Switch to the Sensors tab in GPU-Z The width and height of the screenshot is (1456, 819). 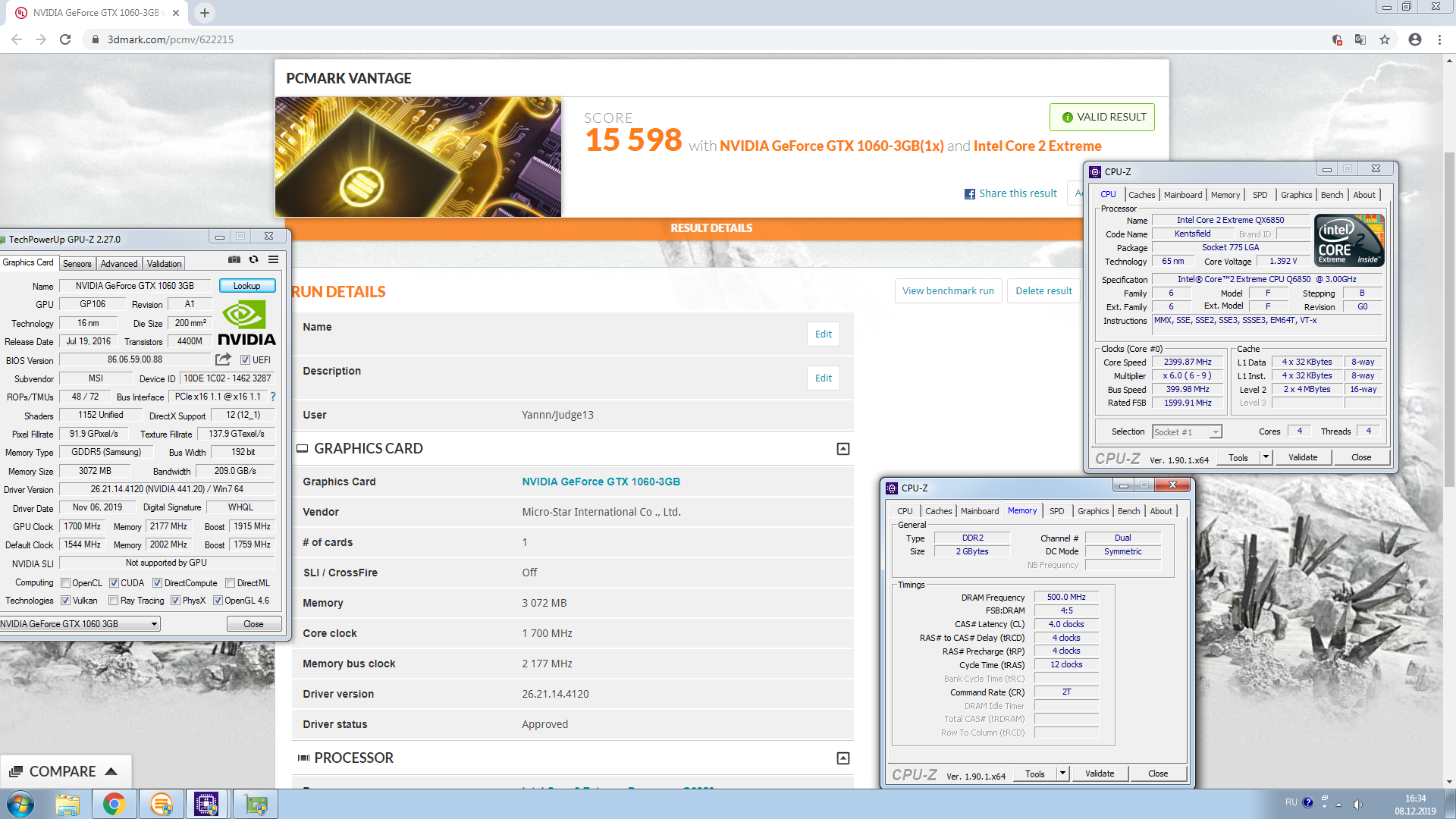pos(77,264)
